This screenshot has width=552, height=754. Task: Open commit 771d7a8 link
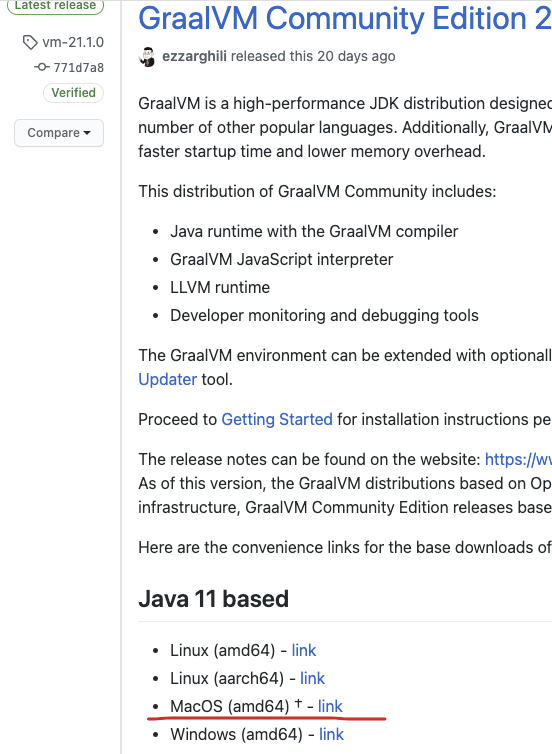tap(78, 67)
